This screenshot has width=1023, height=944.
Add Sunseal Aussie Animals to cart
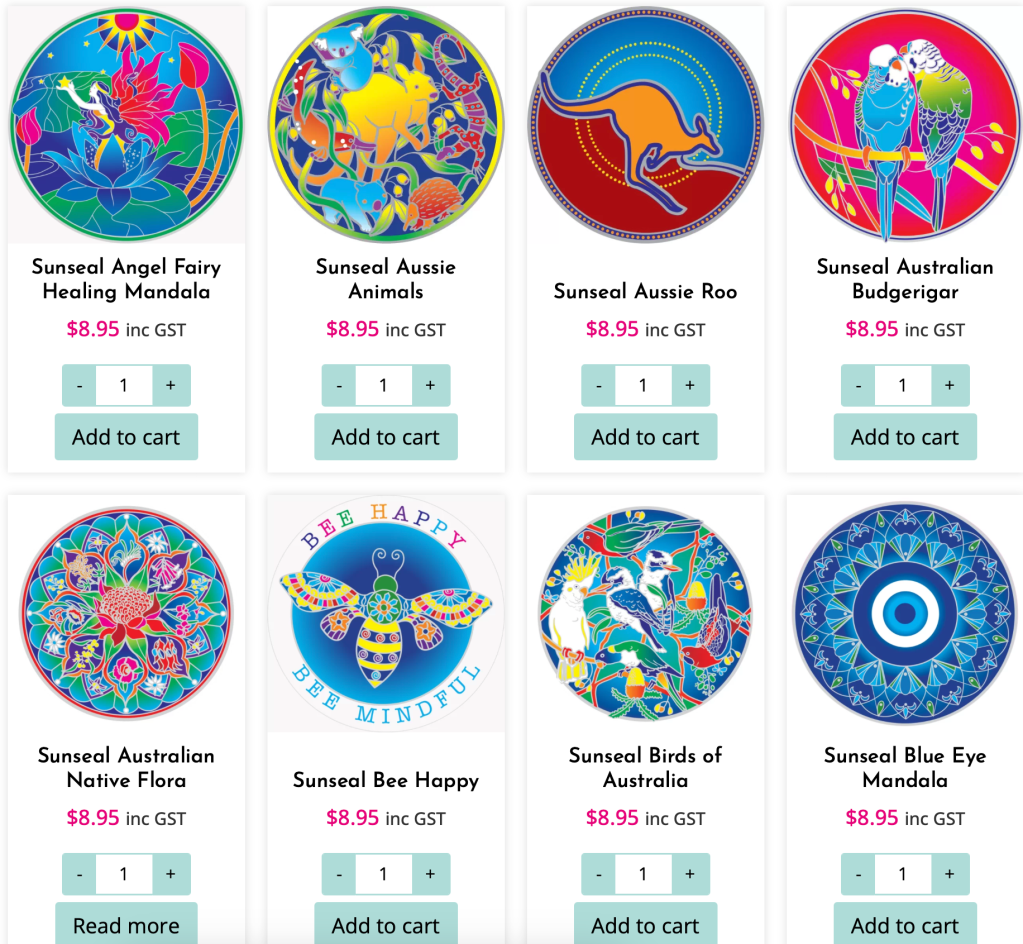(386, 437)
